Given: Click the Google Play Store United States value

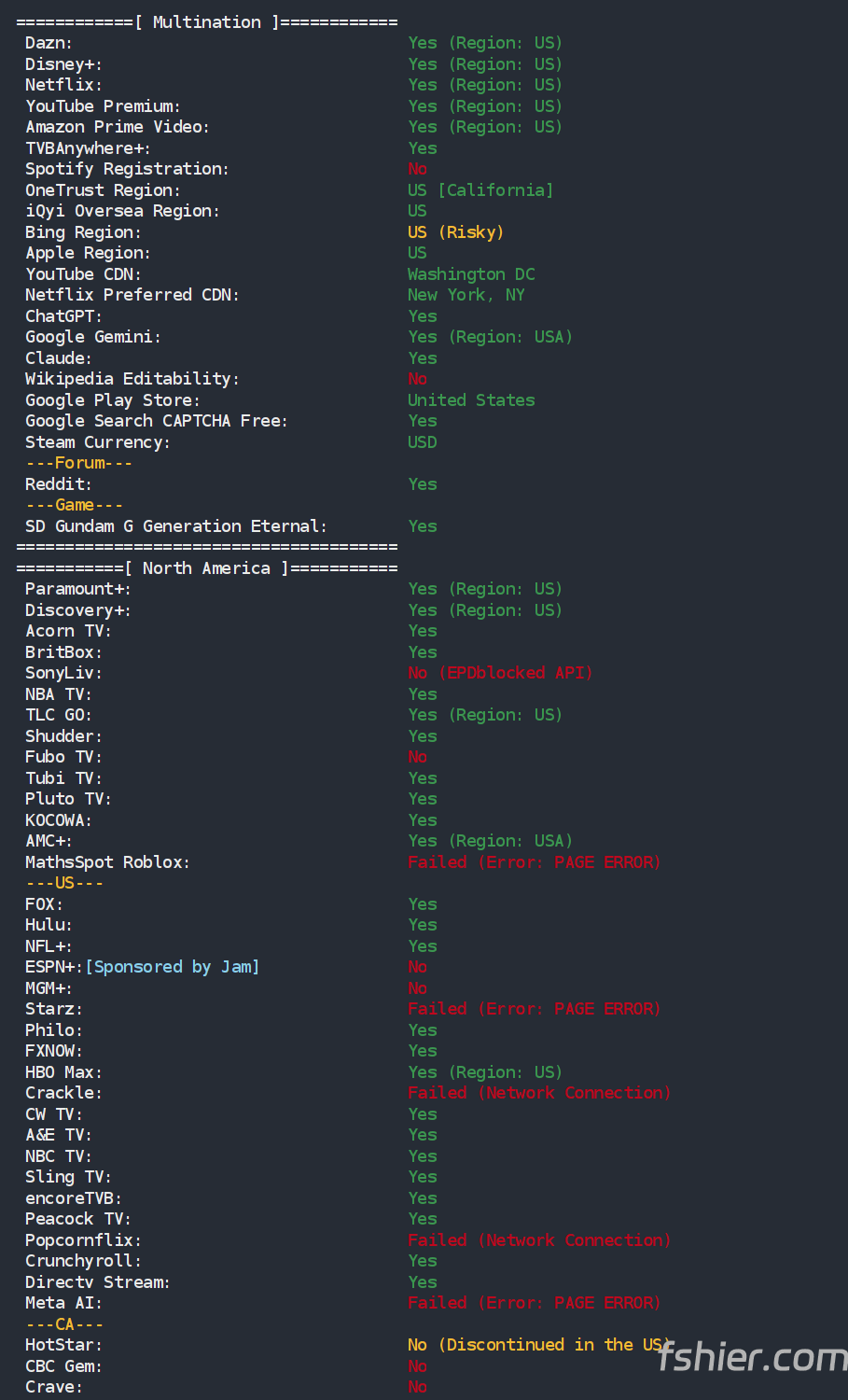Looking at the screenshot, I should click(471, 400).
